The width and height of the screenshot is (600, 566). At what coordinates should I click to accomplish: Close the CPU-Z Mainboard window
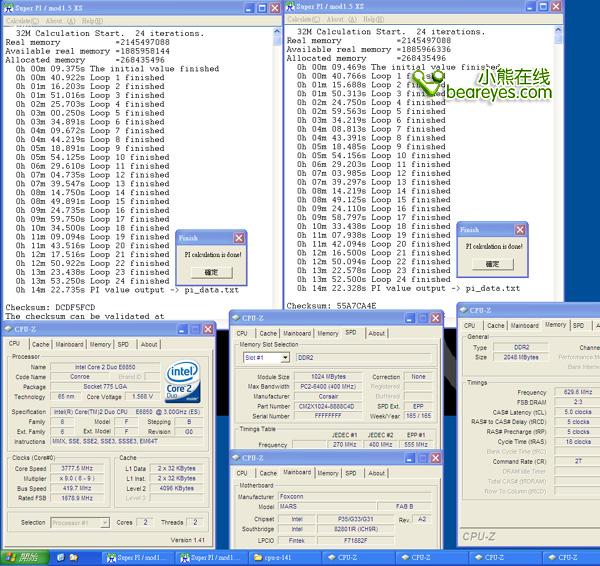[435, 458]
